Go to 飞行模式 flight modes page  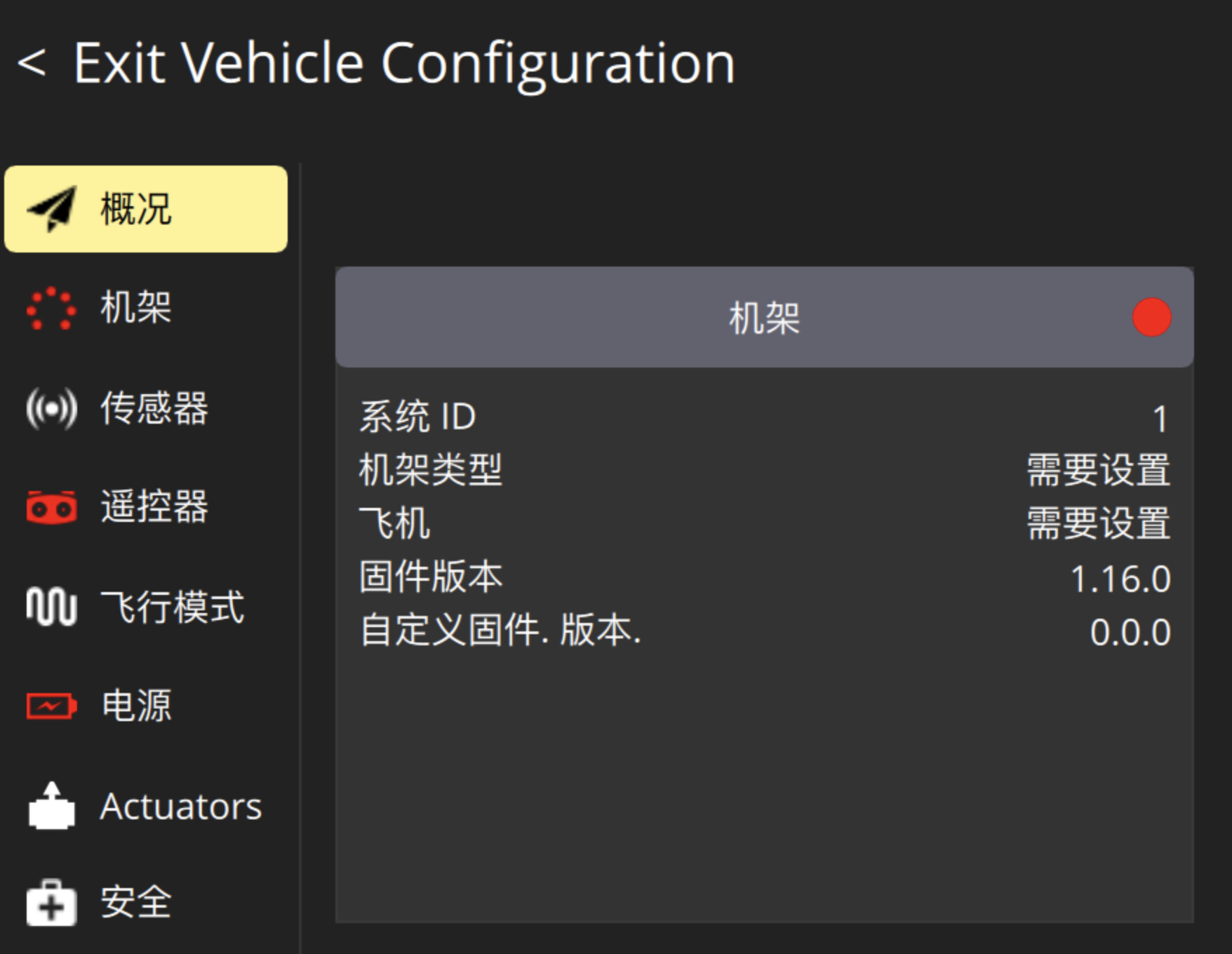(x=173, y=606)
